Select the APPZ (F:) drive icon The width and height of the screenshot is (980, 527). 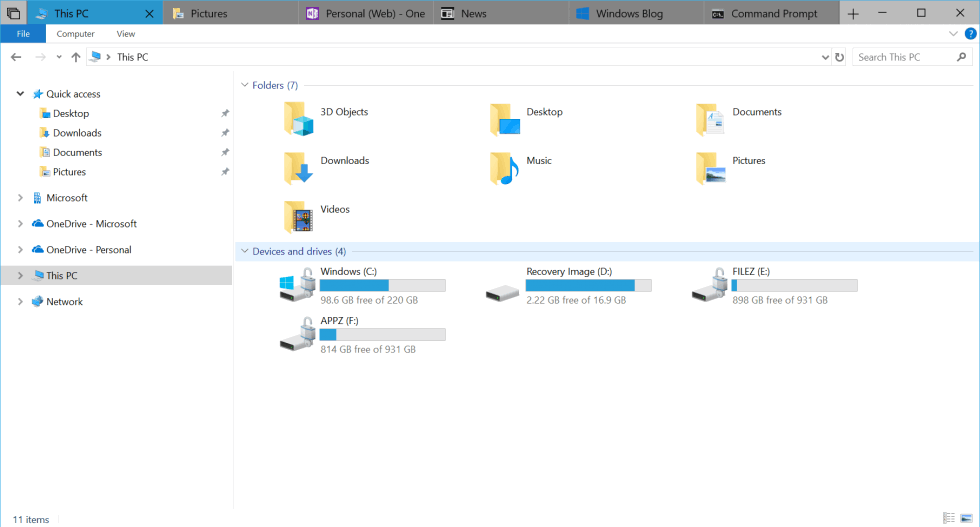tap(297, 333)
